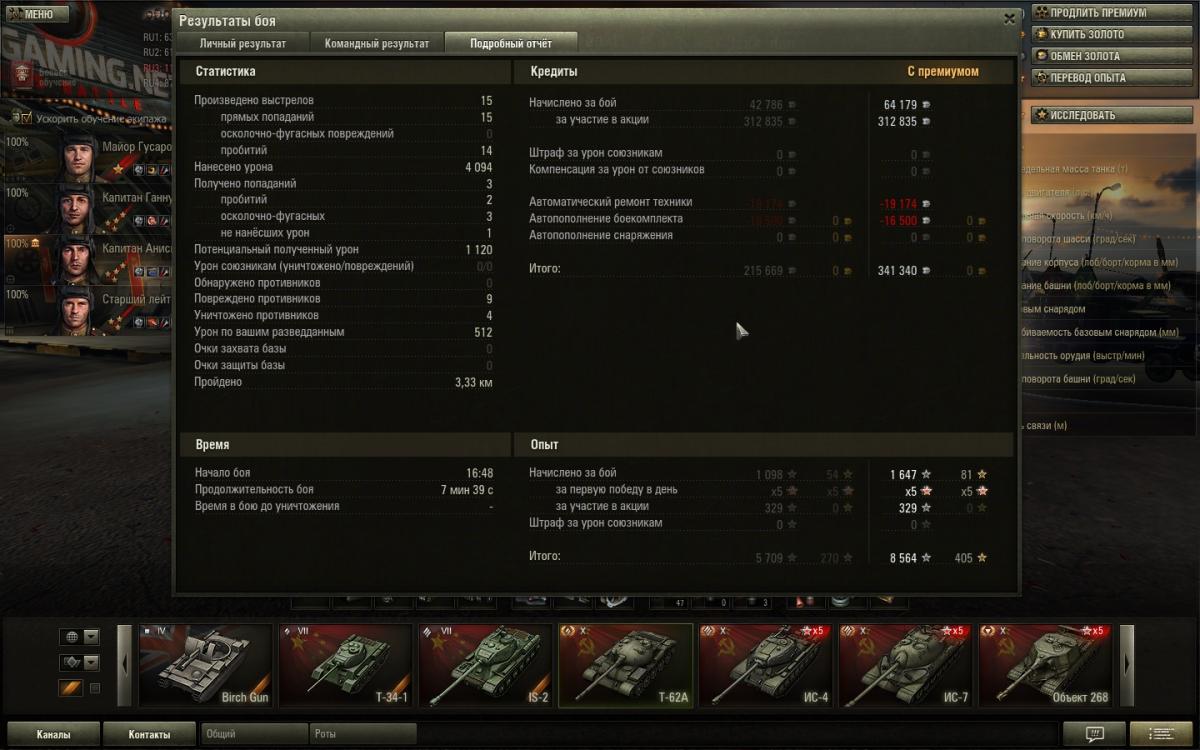Select crew member Капитан Анис portrait

[76, 260]
